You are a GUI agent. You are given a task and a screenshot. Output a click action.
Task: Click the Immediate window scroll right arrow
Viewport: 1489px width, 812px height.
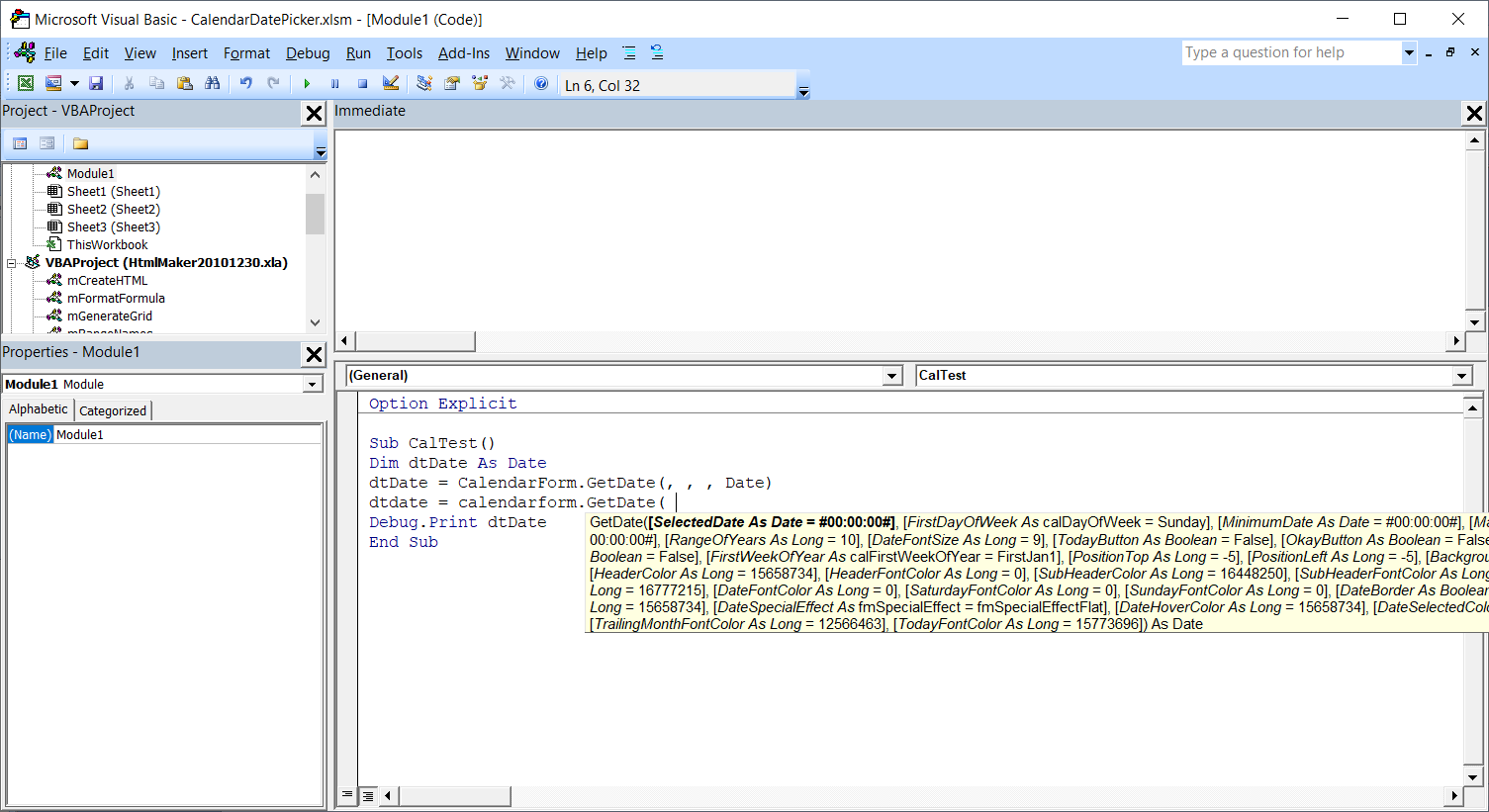[x=1455, y=341]
